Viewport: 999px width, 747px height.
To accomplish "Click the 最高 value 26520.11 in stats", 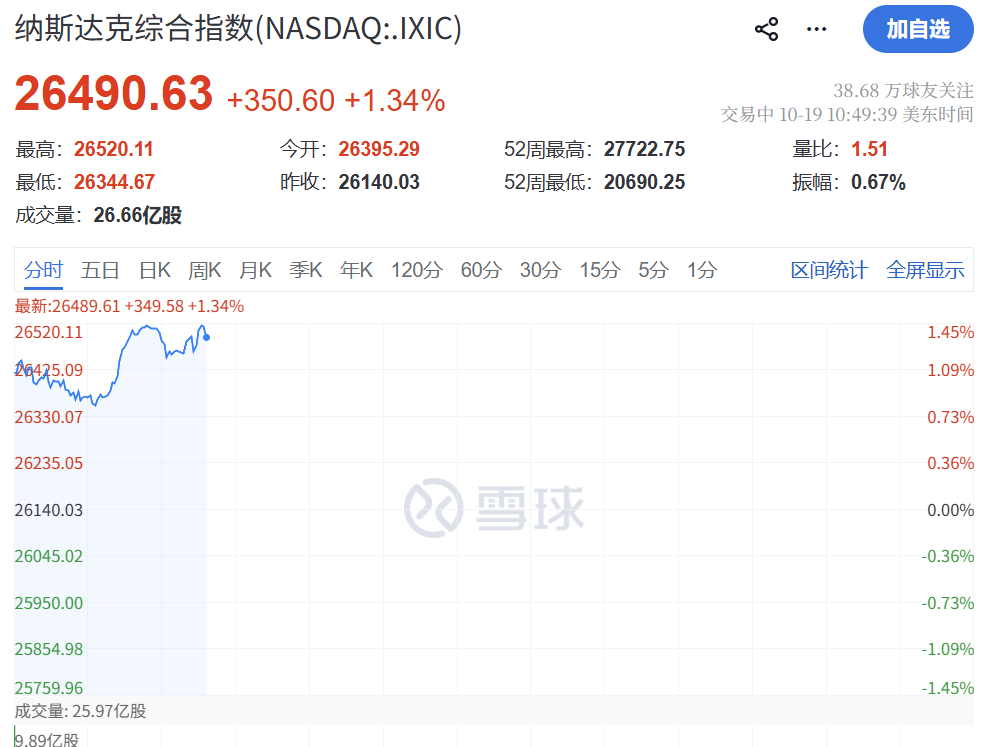I will (x=113, y=149).
